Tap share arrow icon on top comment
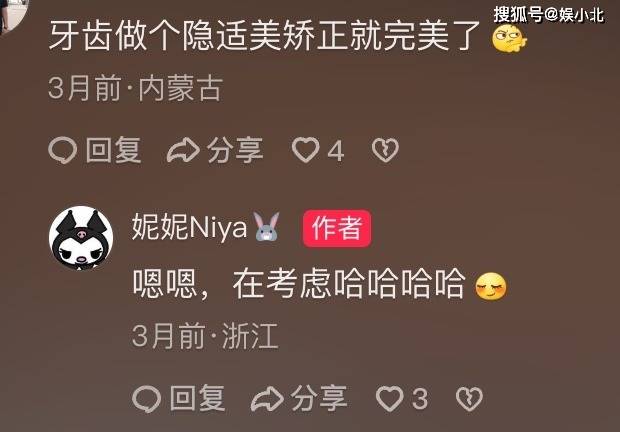Image resolution: width=620 pixels, height=432 pixels. [x=183, y=150]
